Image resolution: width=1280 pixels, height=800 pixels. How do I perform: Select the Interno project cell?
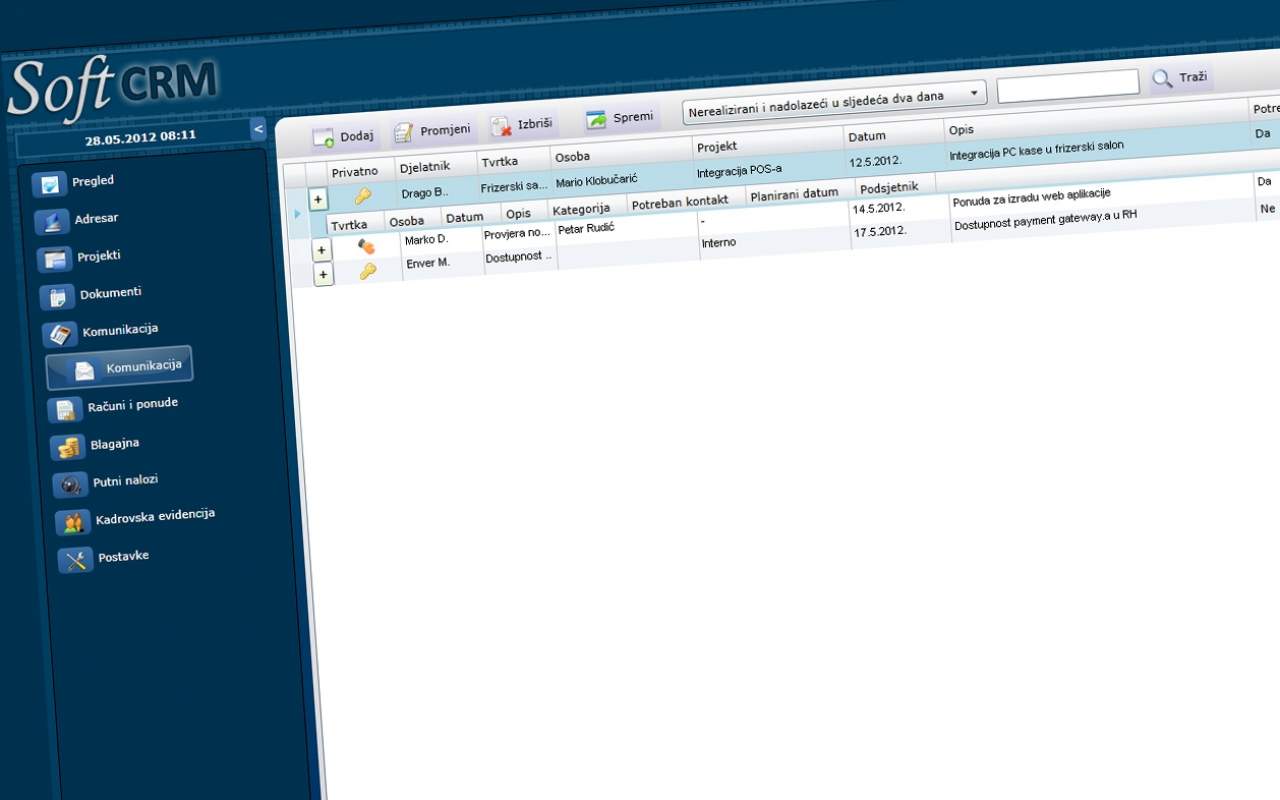[x=718, y=243]
